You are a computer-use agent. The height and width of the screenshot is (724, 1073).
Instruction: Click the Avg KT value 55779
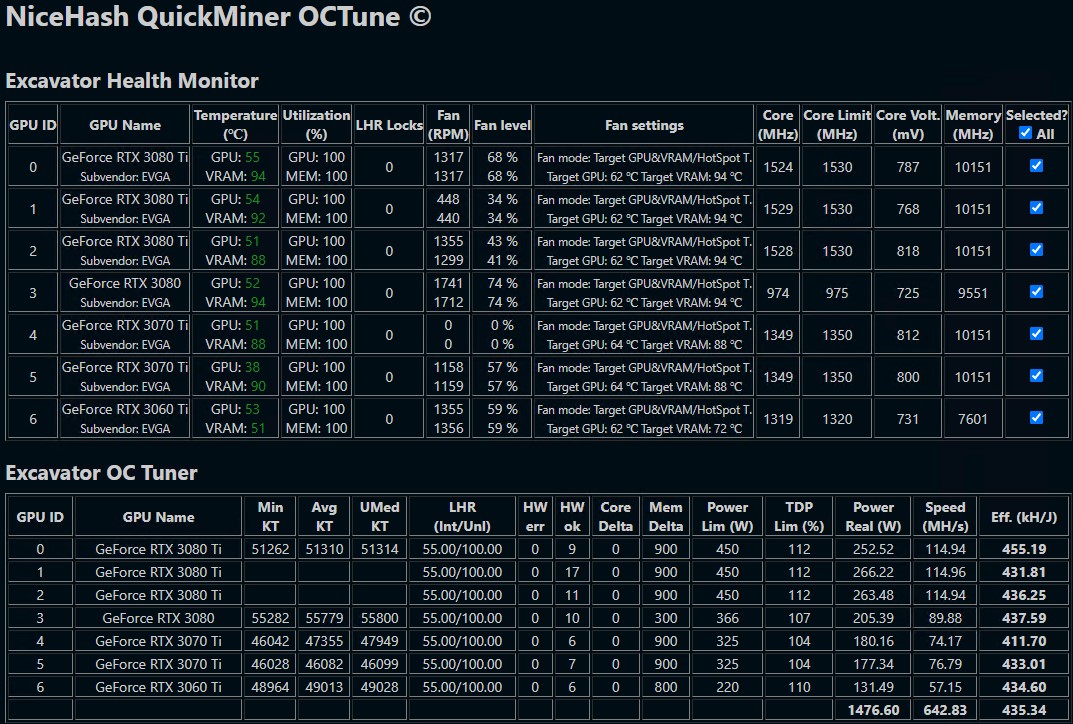pyautogui.click(x=324, y=618)
